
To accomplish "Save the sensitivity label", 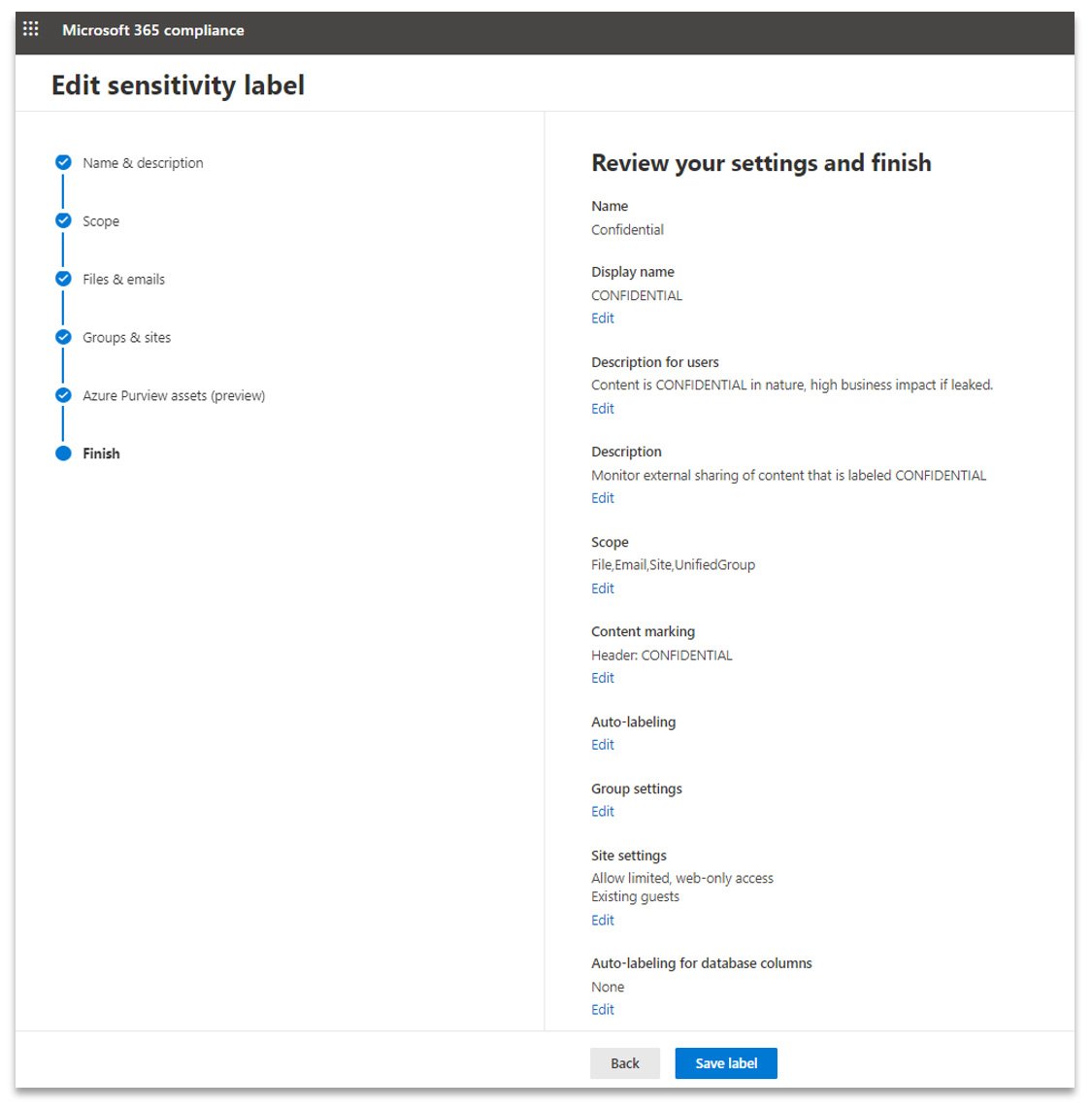I will [726, 1063].
